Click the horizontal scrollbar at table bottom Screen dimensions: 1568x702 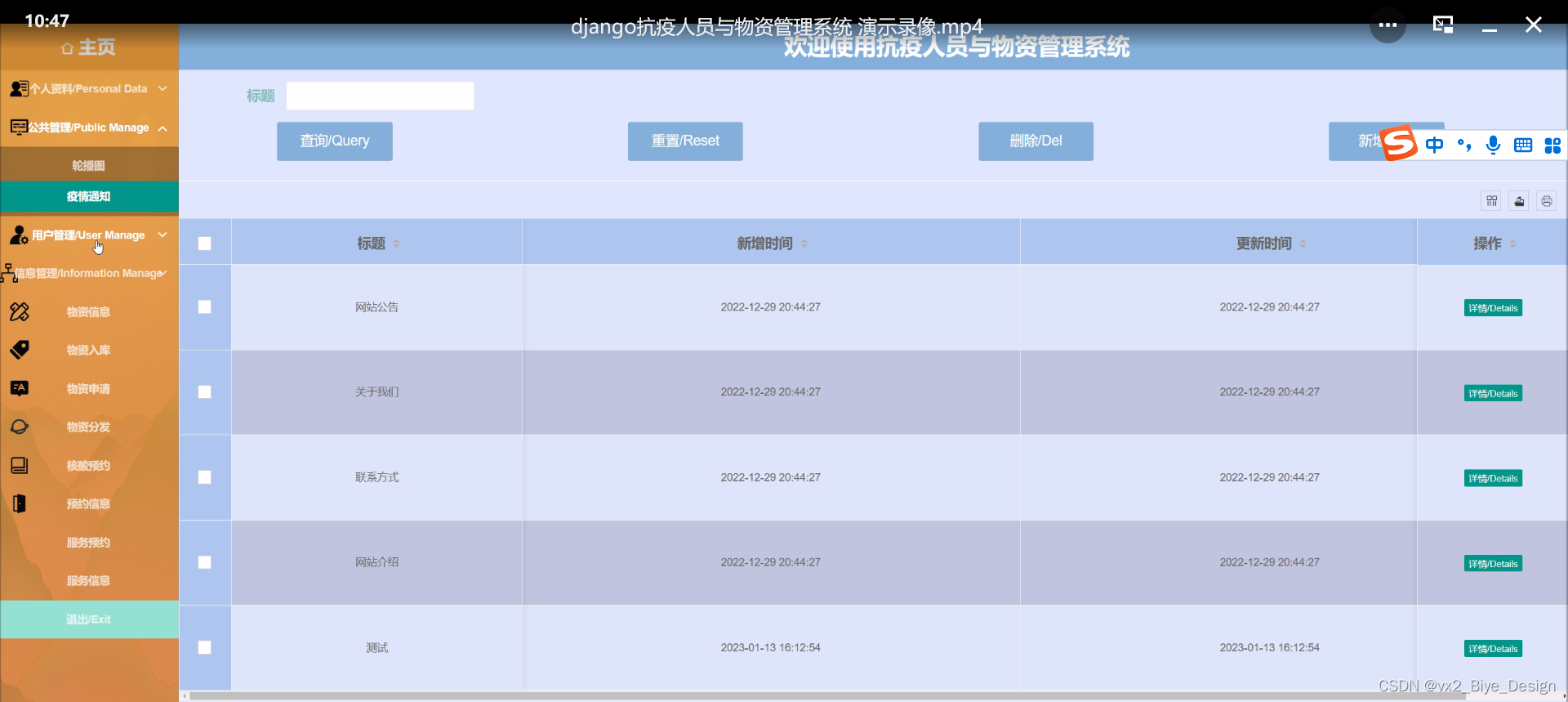pyautogui.click(x=826, y=696)
